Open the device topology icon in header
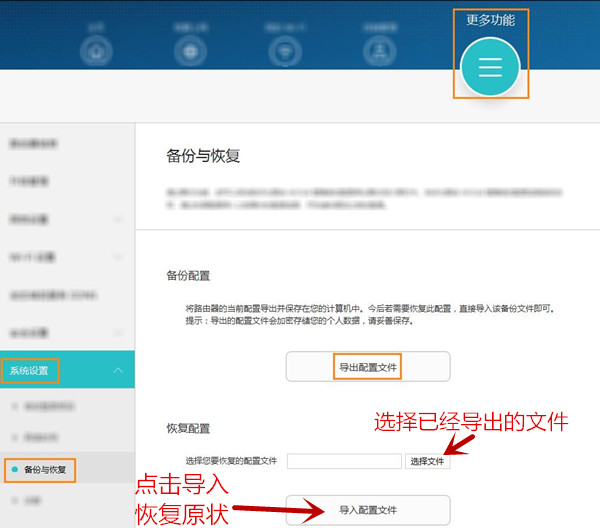This screenshot has height=528, width=600. click(x=379, y=51)
